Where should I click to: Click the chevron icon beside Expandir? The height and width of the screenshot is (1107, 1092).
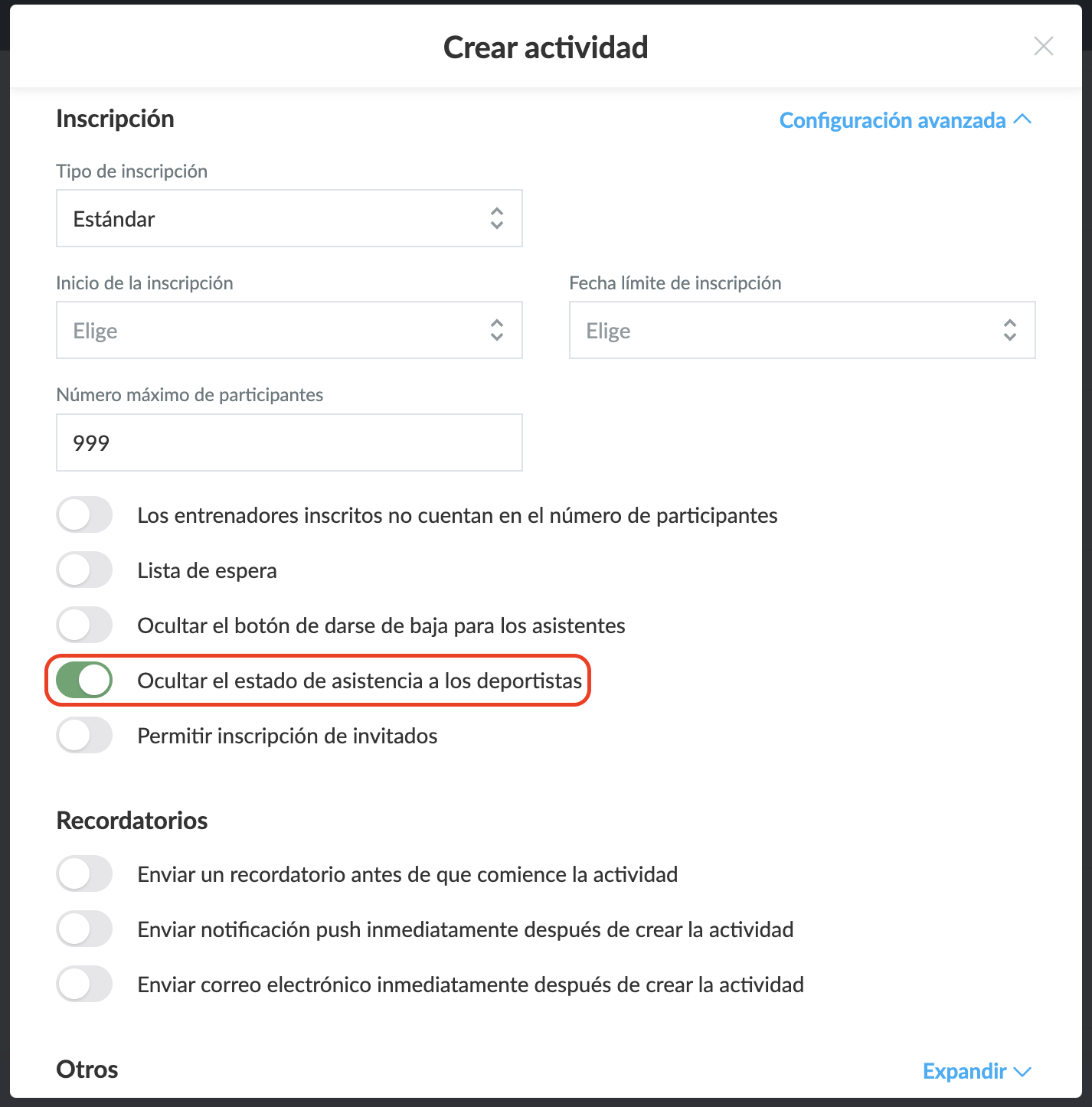click(x=1022, y=1071)
